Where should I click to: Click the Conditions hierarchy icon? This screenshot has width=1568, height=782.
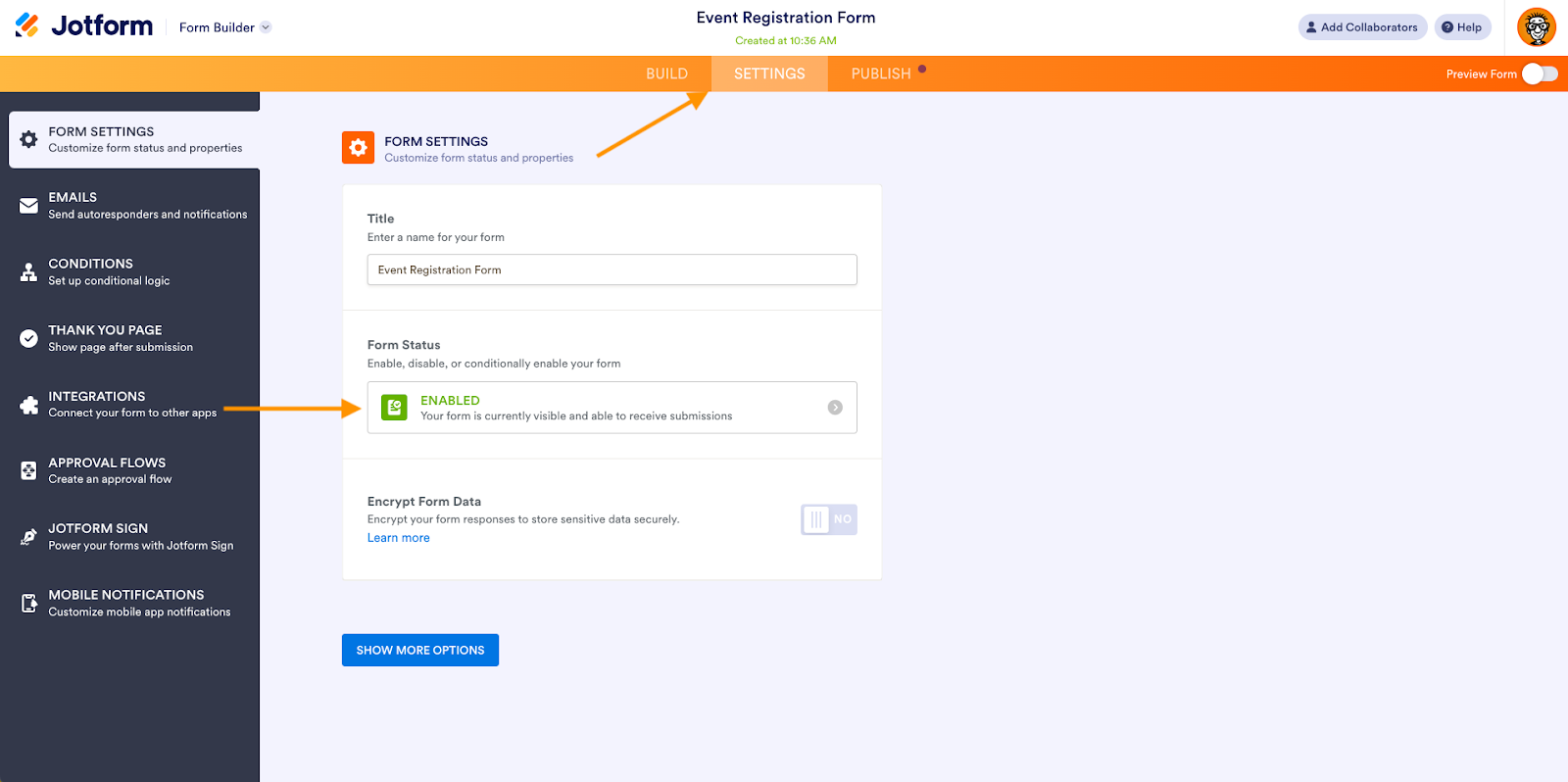[29, 272]
